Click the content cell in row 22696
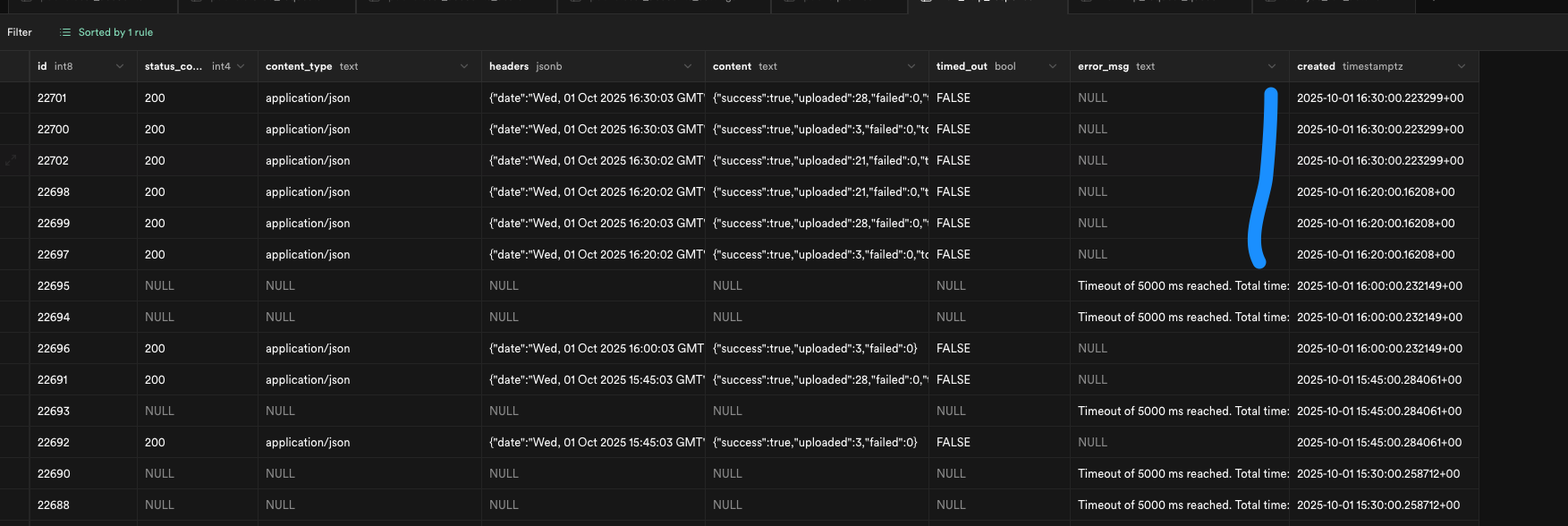The height and width of the screenshot is (526, 1568). pos(815,349)
